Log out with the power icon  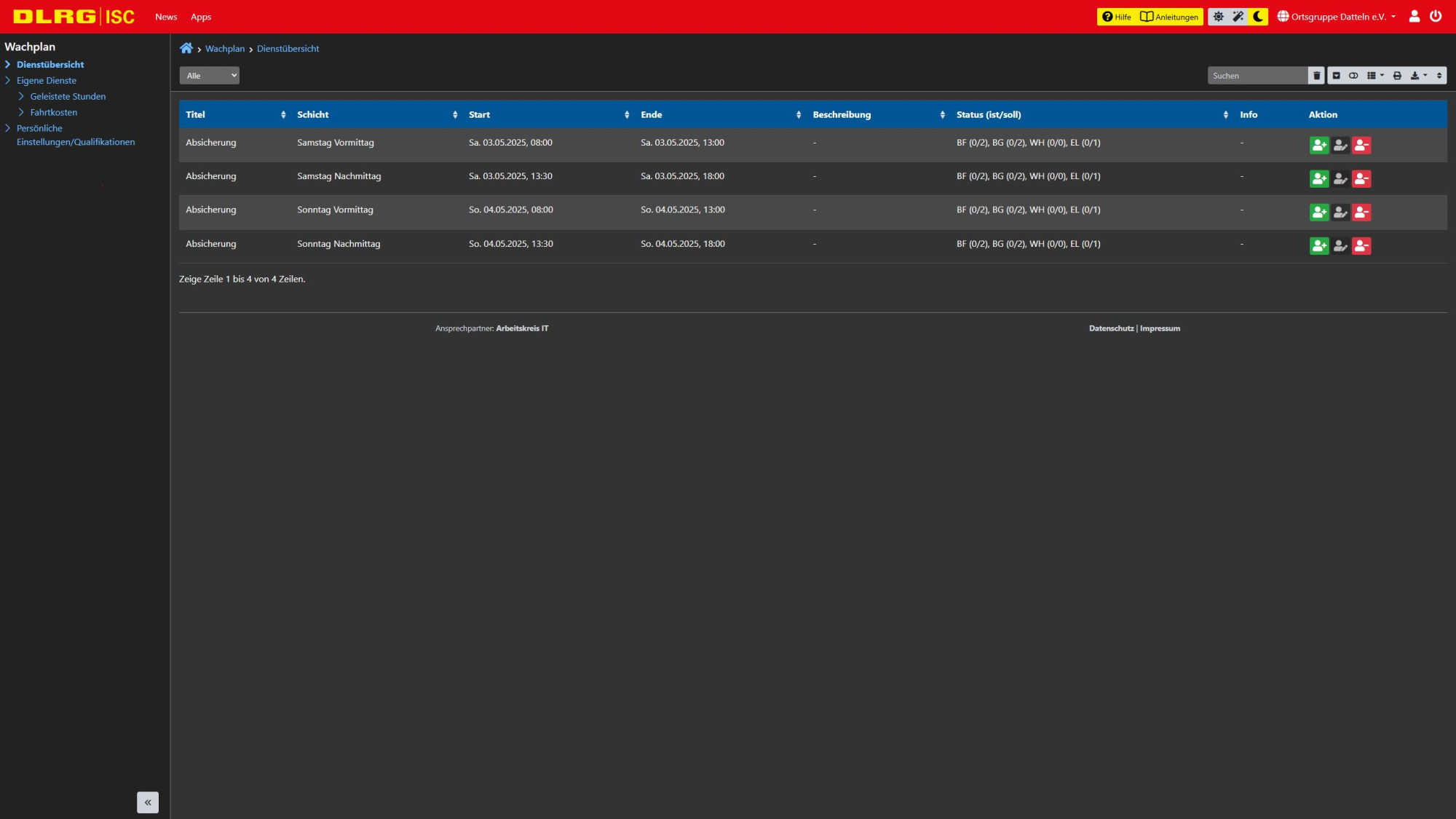(x=1436, y=16)
